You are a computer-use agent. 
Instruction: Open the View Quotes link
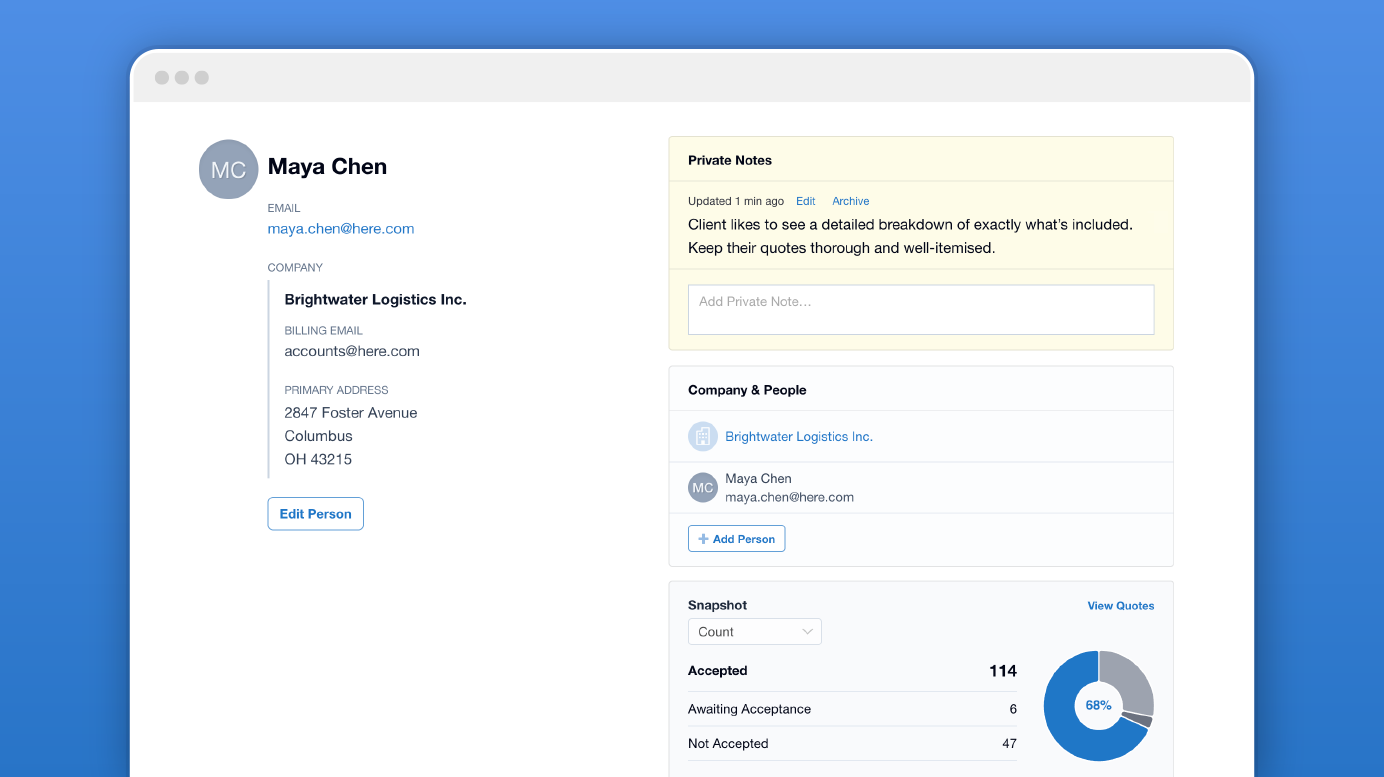pyautogui.click(x=1121, y=606)
